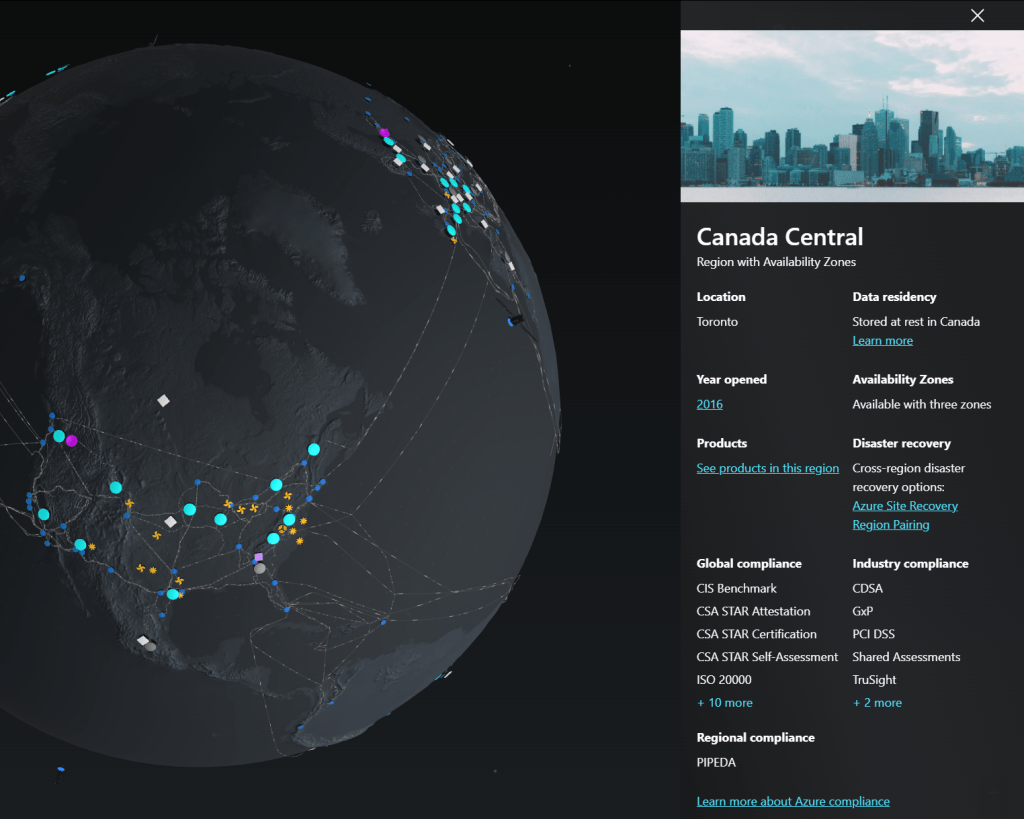The image size is (1024, 819).
Task: Select the cyan region marker in Texas
Action: pyautogui.click(x=173, y=594)
